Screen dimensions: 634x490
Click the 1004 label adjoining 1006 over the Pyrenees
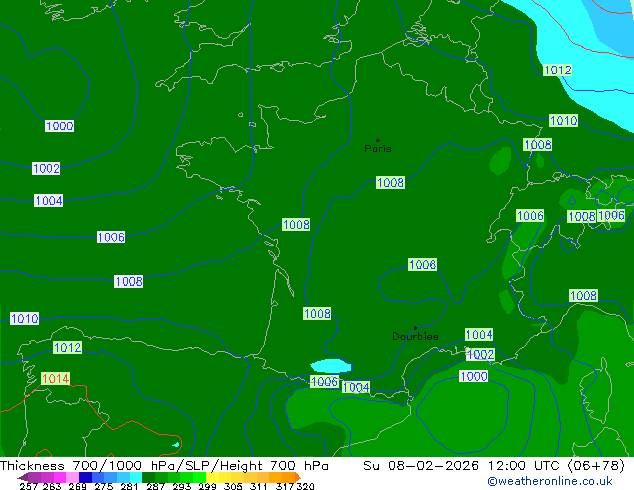(x=356, y=387)
